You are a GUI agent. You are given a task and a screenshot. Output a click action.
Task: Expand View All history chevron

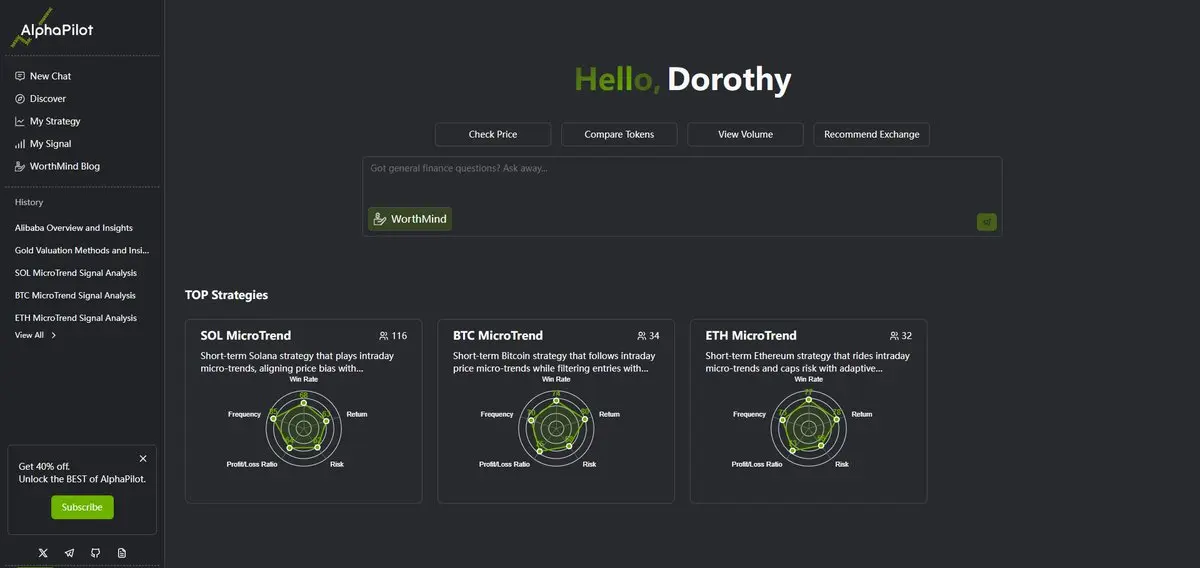point(54,336)
